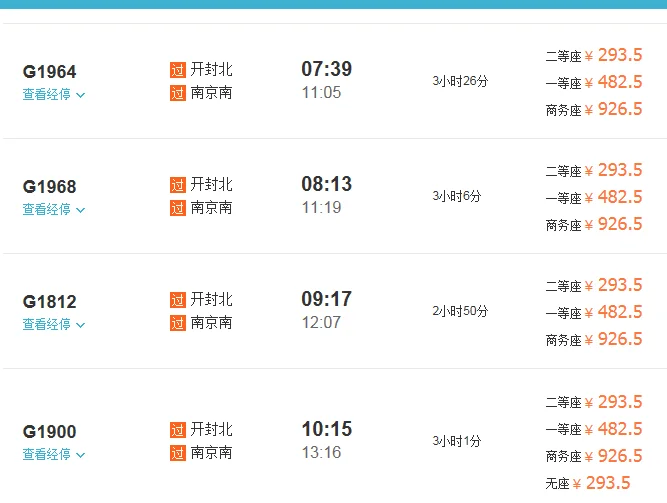Click the orange 过 icon beside 开封北 for G1964
The image size is (667, 503).
[x=178, y=71]
